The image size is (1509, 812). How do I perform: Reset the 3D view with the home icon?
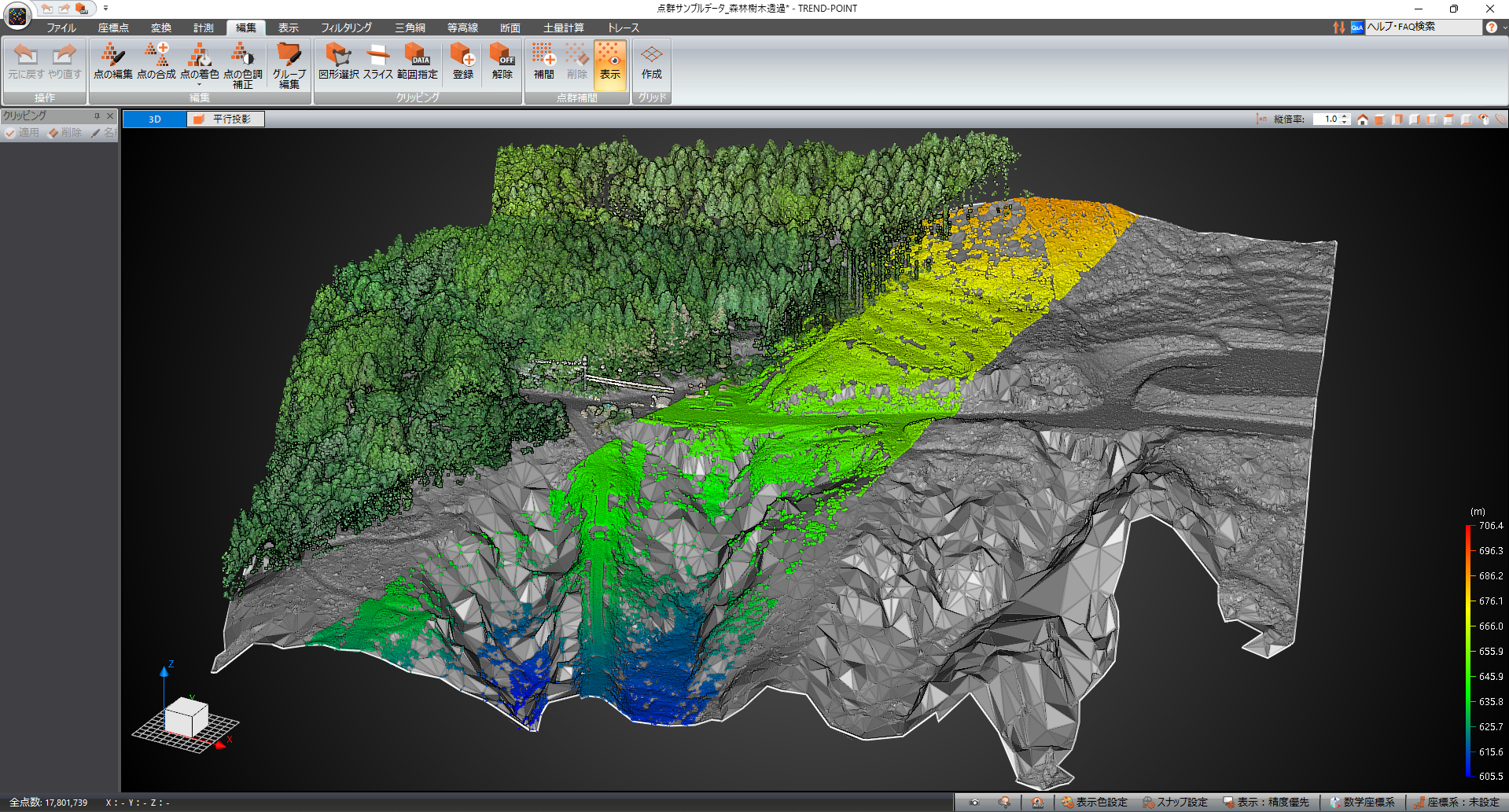[1363, 119]
